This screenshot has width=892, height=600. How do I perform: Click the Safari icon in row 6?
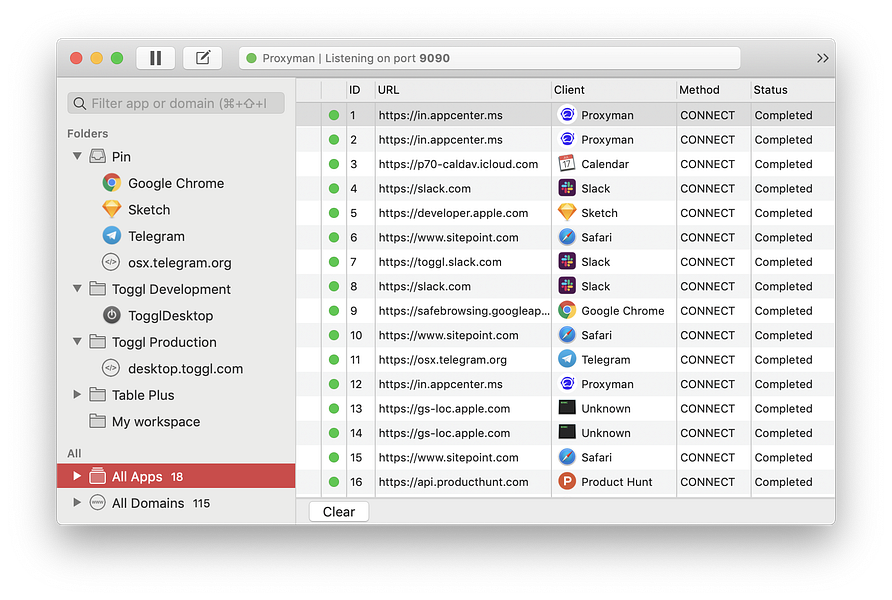coord(567,237)
